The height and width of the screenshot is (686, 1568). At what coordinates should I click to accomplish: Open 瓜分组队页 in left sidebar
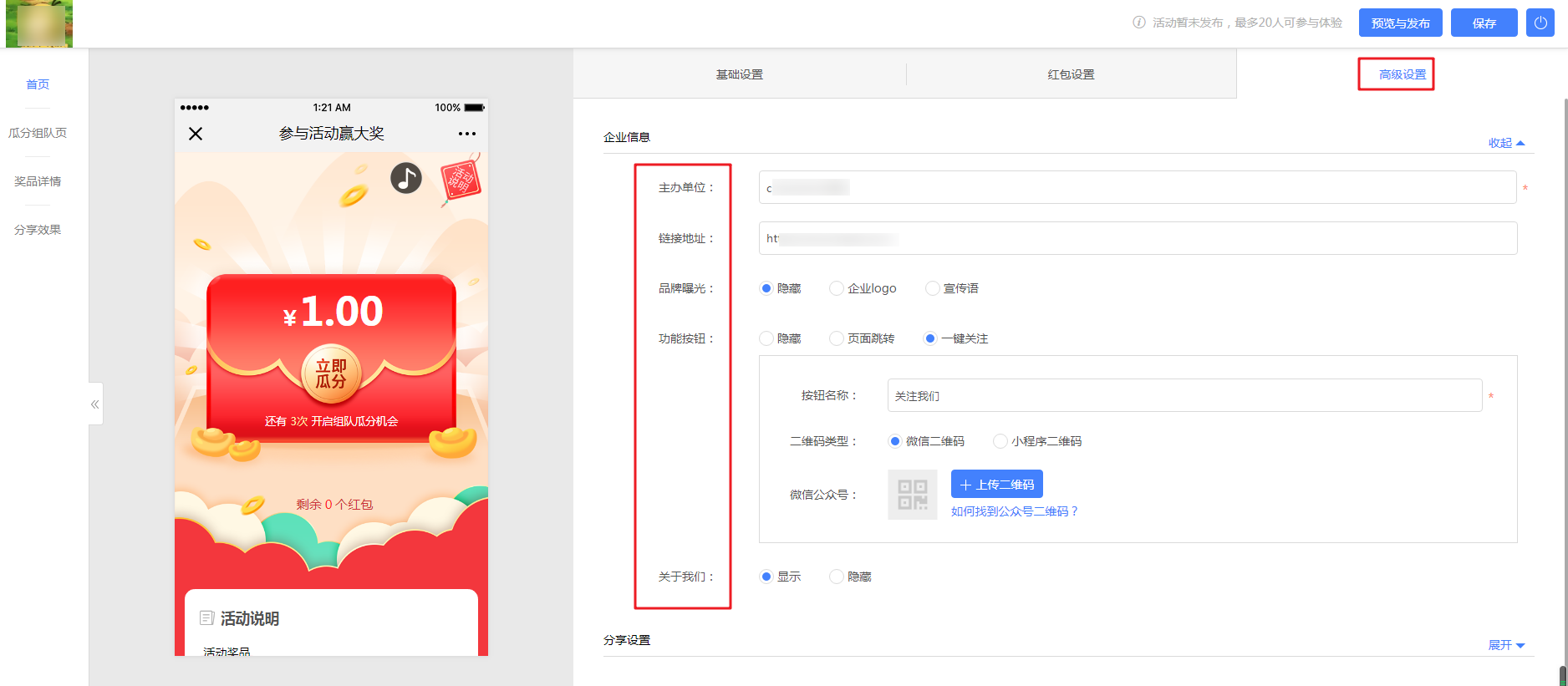38,133
